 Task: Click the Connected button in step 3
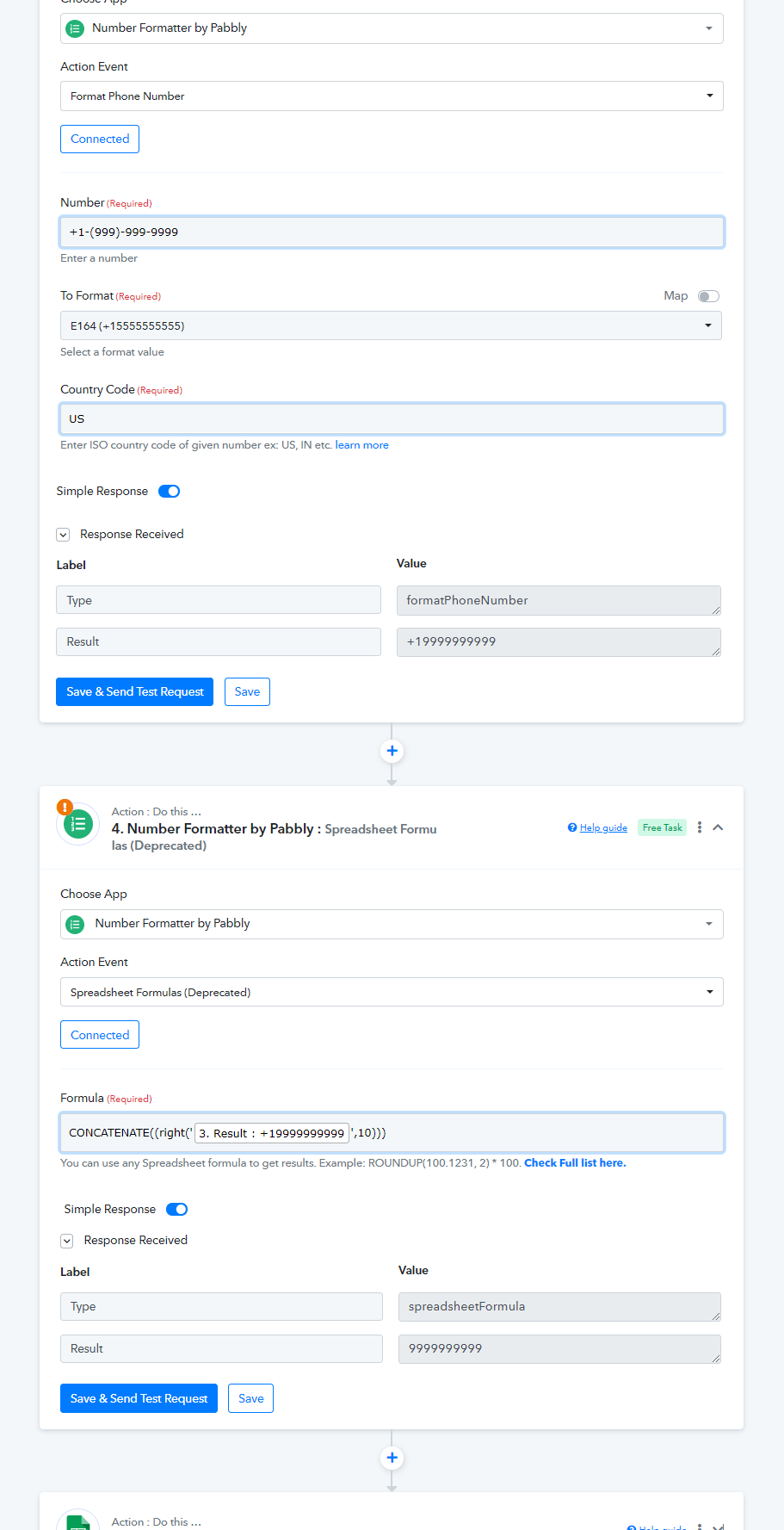pyautogui.click(x=100, y=139)
